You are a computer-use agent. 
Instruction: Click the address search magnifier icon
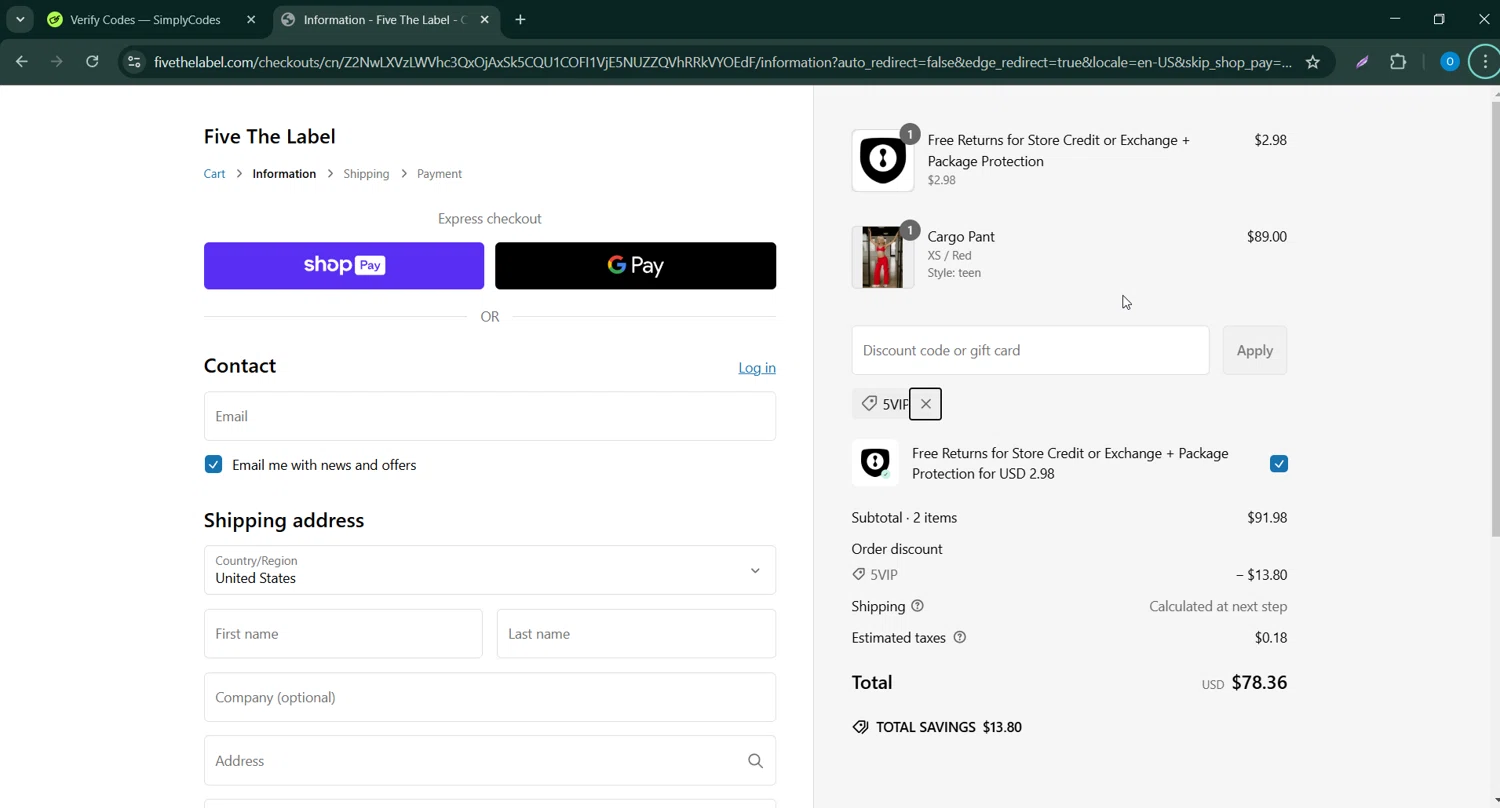755,761
